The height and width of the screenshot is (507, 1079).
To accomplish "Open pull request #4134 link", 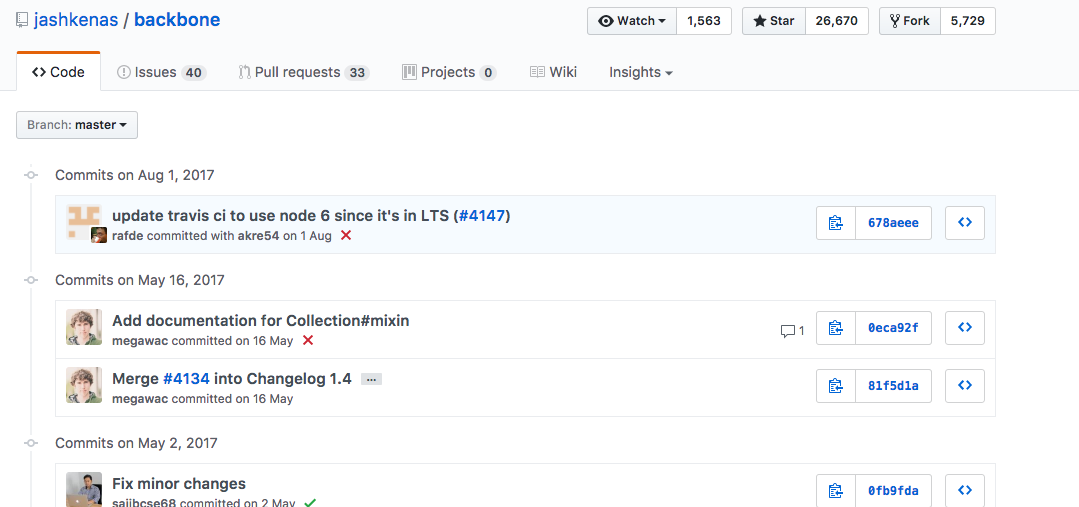I will coord(186,378).
